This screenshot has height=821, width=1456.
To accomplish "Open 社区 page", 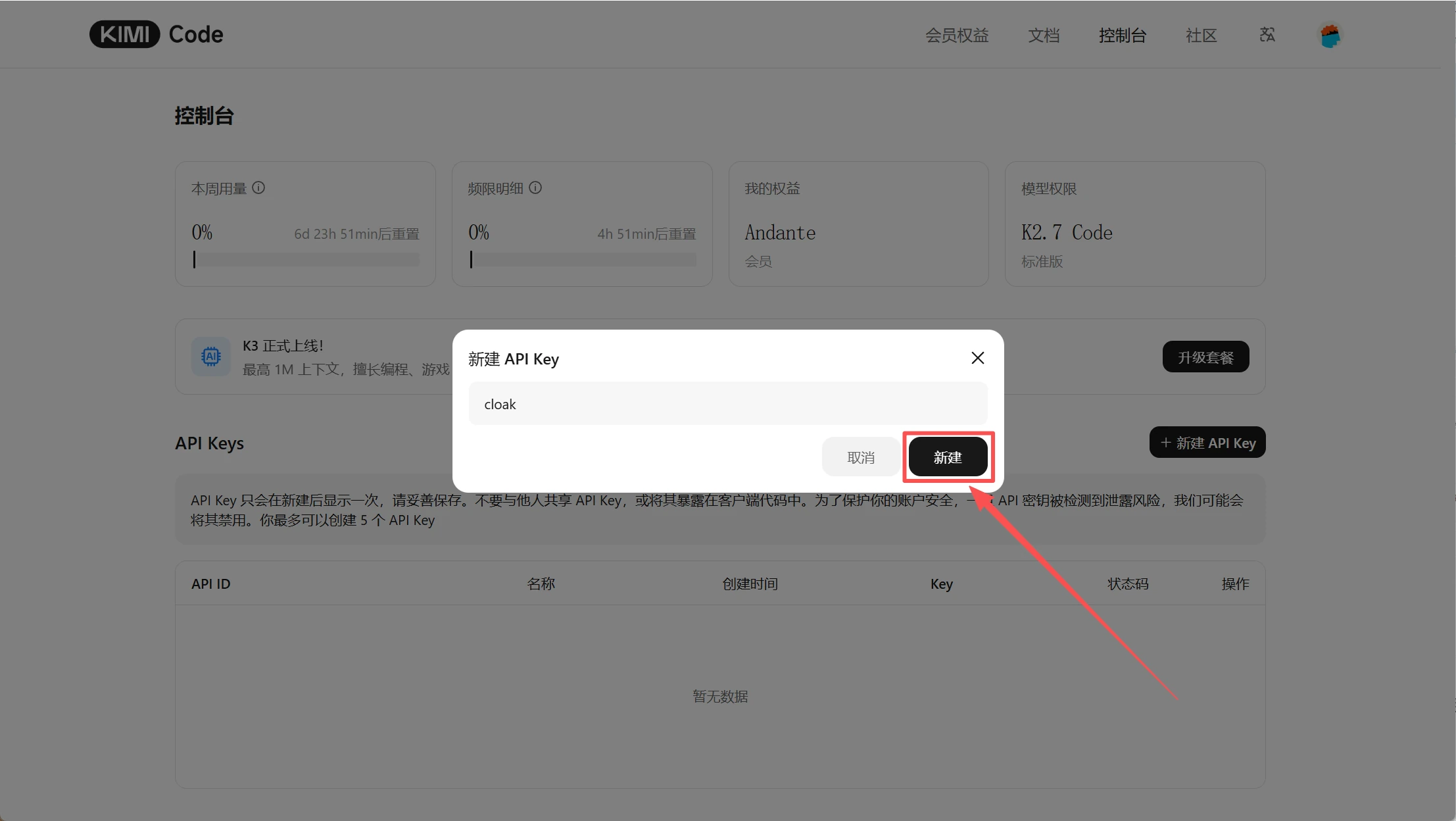I will tap(1201, 36).
